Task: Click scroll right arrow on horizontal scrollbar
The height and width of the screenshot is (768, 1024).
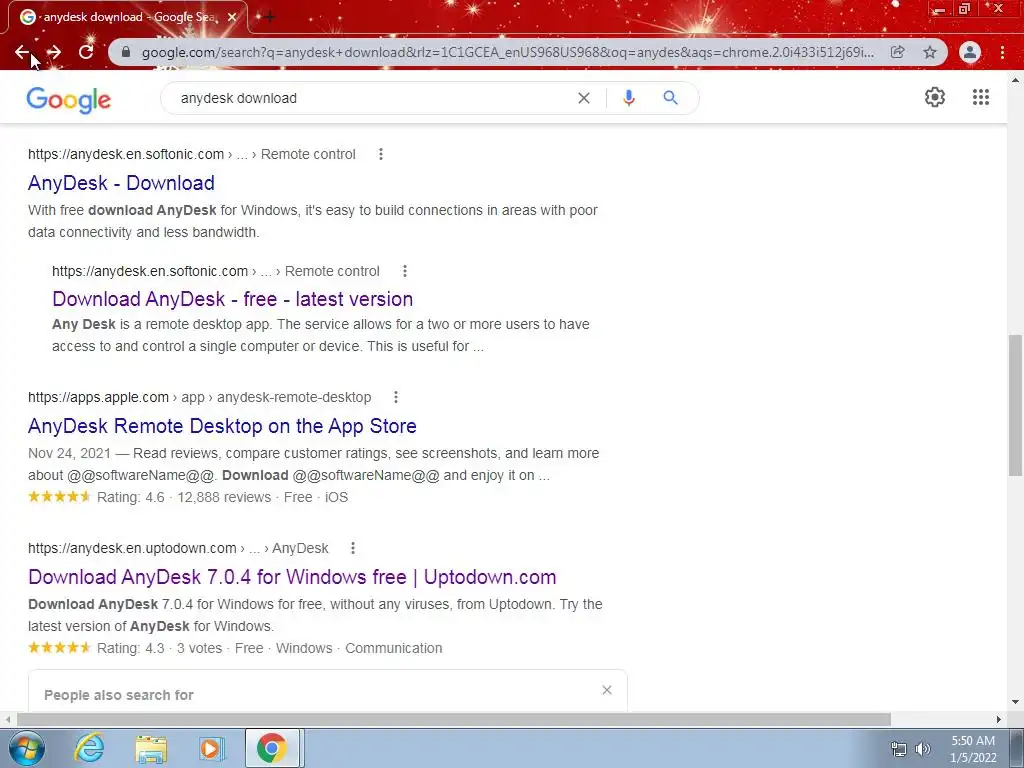Action: 999,719
